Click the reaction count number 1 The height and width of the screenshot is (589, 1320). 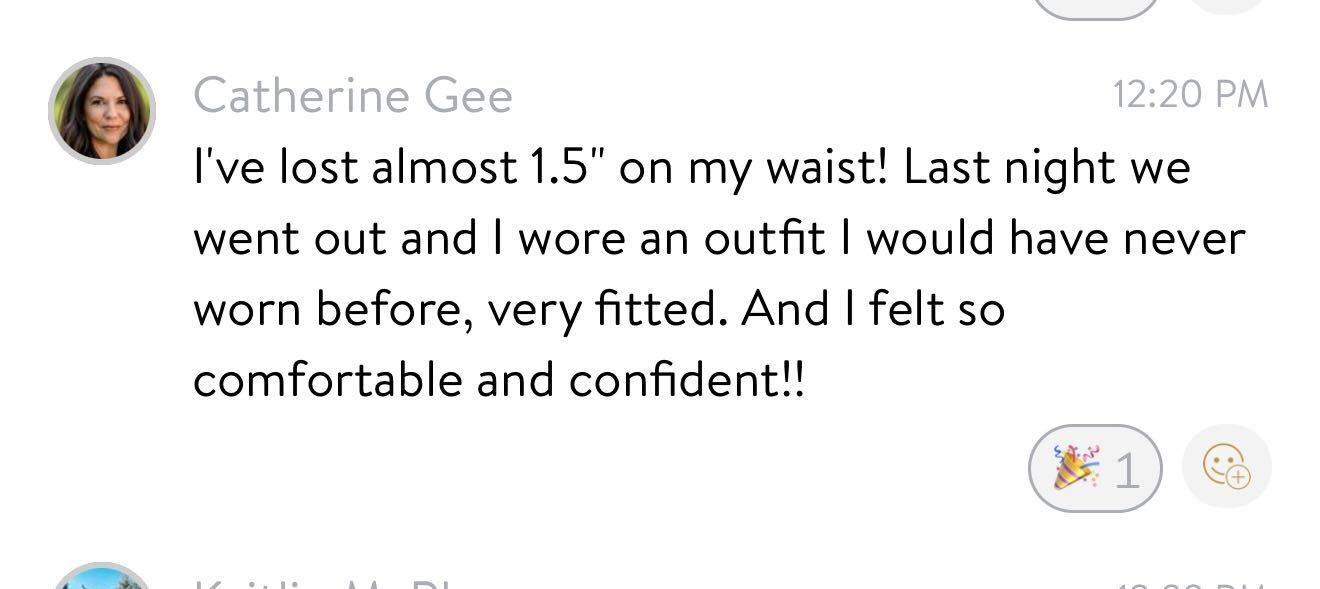pos(1127,470)
